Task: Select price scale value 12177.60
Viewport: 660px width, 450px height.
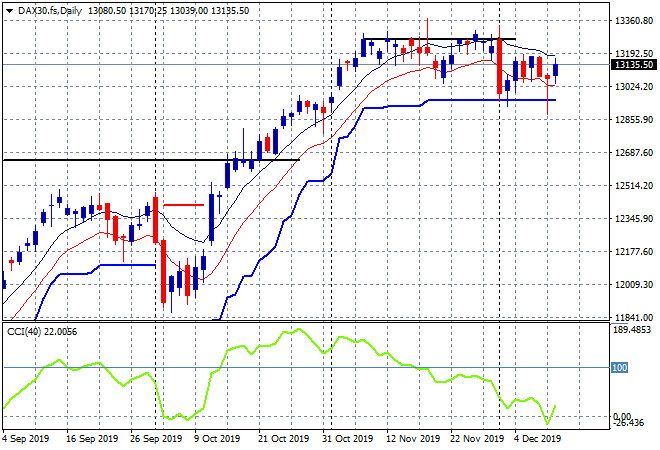Action: 634,251
